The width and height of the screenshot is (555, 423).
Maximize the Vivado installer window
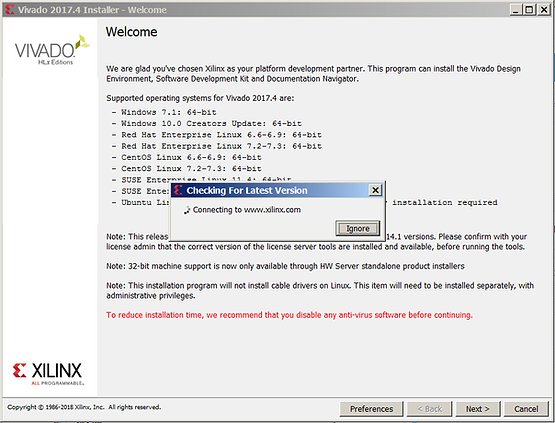tap(529, 10)
